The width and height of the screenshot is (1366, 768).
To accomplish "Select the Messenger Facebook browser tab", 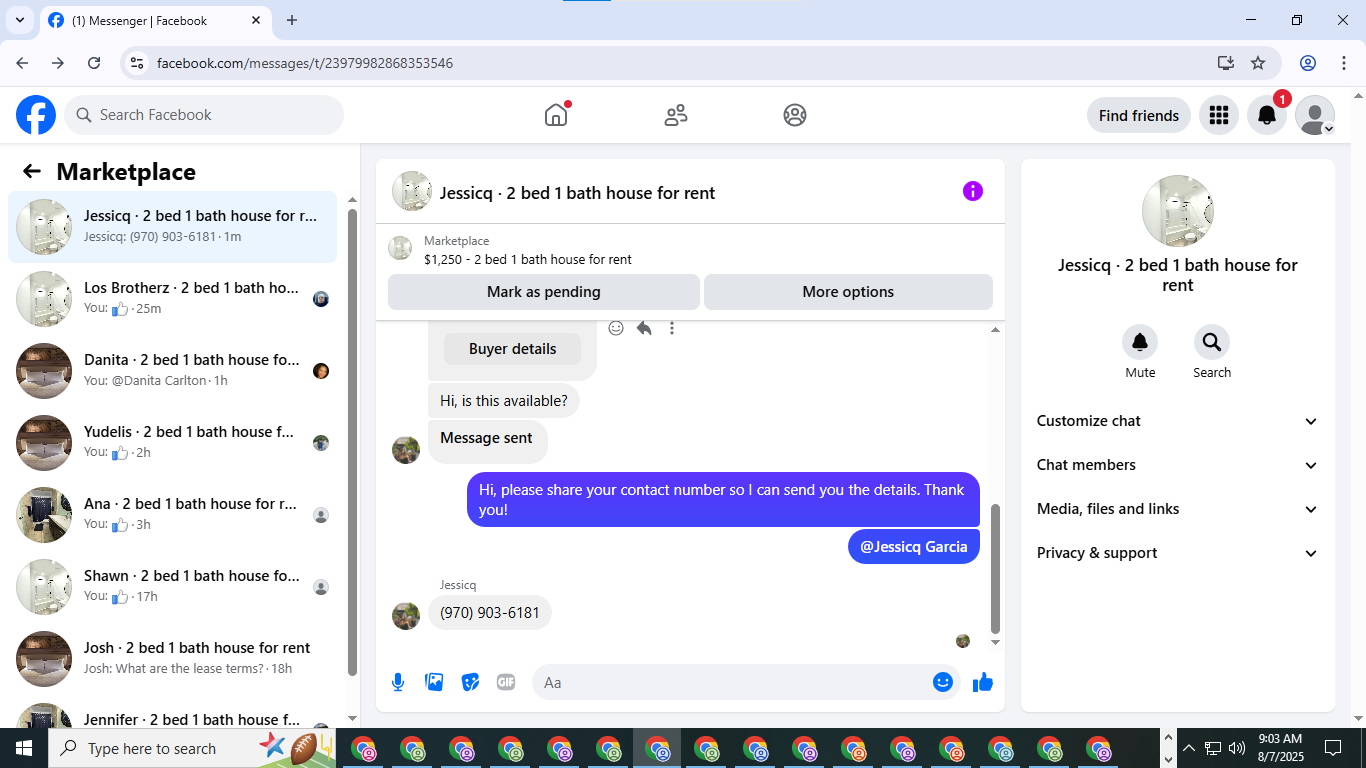I will point(155,20).
